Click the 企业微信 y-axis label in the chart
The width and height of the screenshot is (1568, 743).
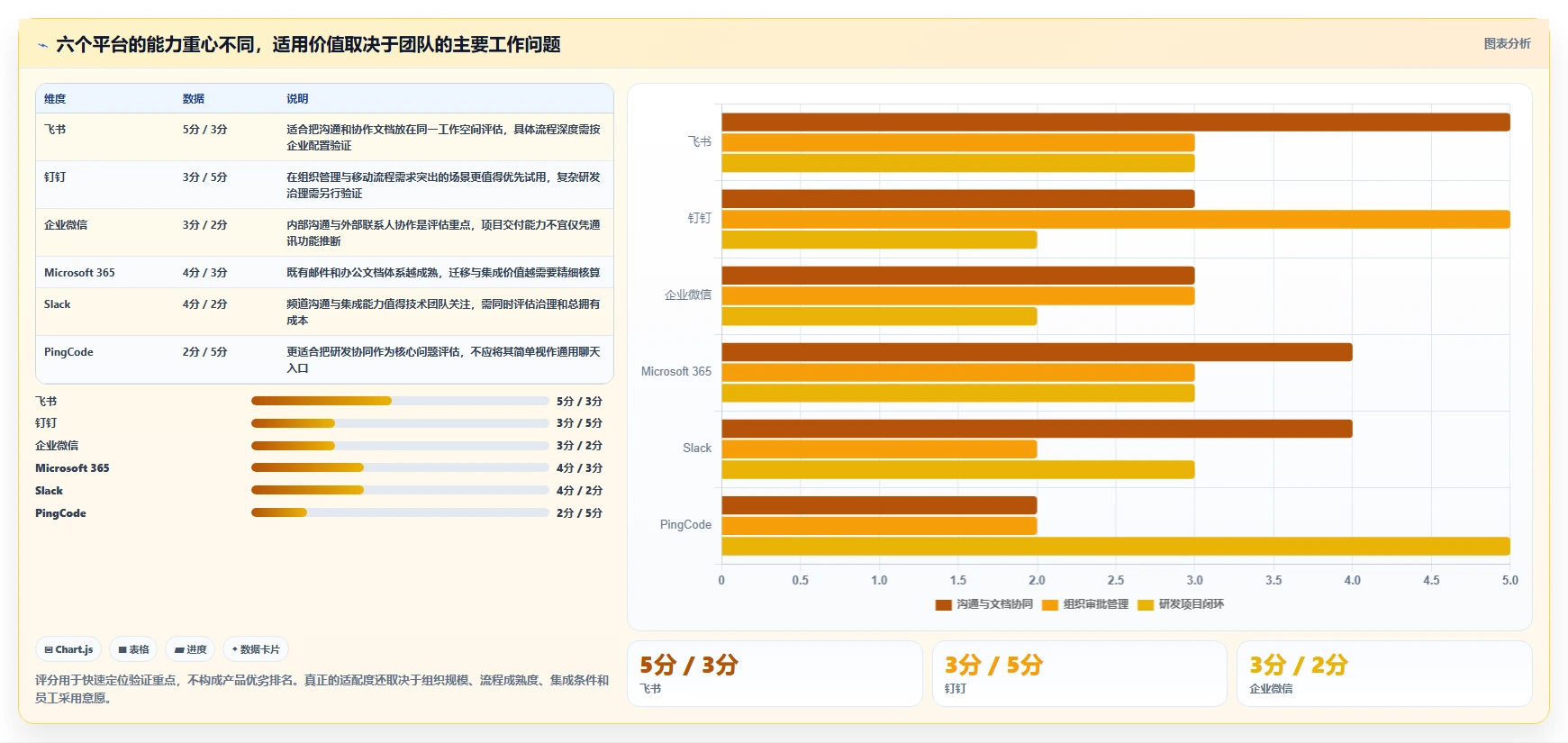pyautogui.click(x=688, y=295)
